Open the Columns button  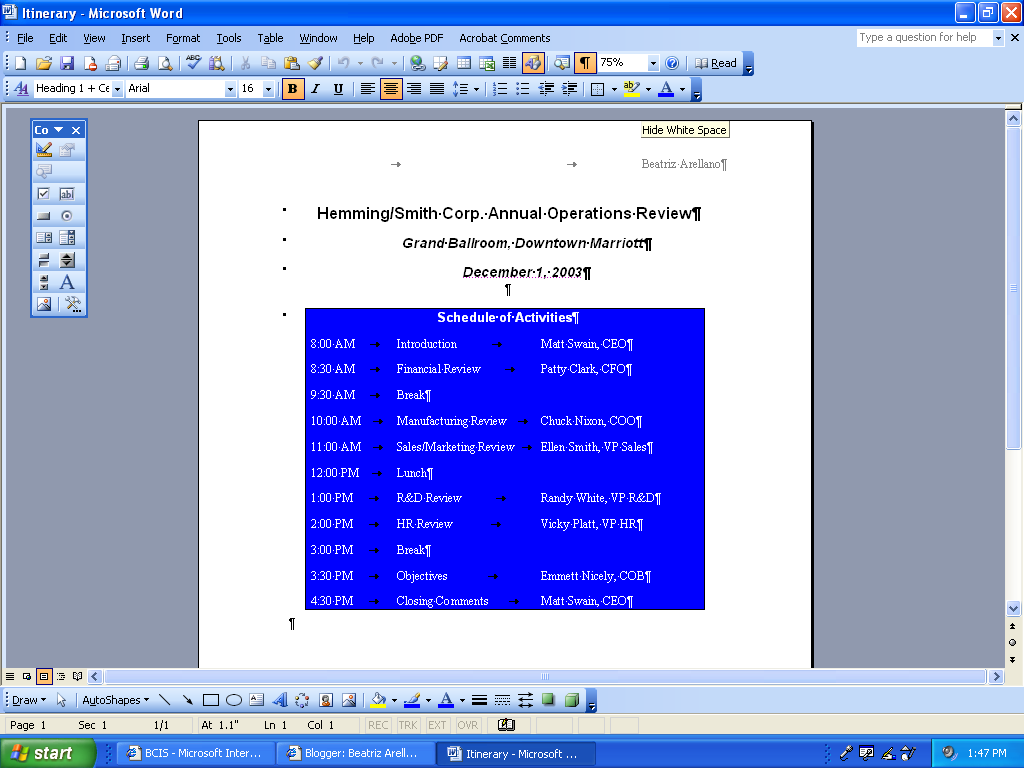(x=509, y=63)
